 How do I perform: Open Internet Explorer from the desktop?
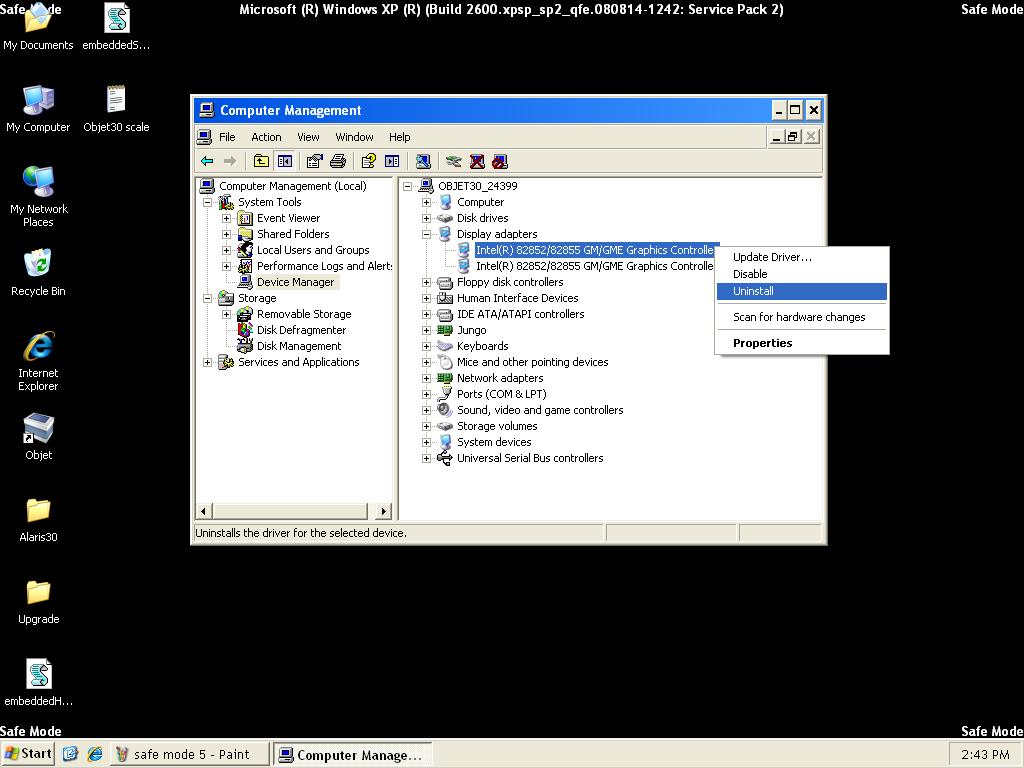pos(38,362)
